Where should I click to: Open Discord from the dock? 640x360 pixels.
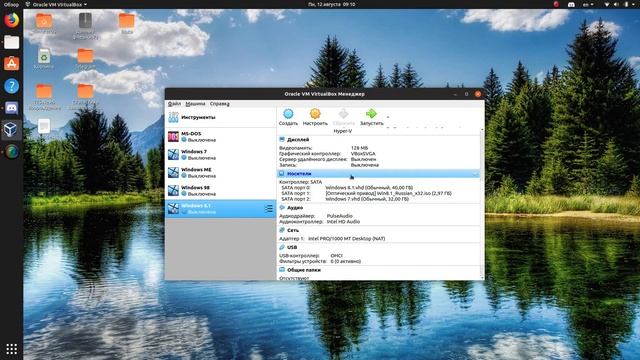pyautogui.click(x=11, y=108)
